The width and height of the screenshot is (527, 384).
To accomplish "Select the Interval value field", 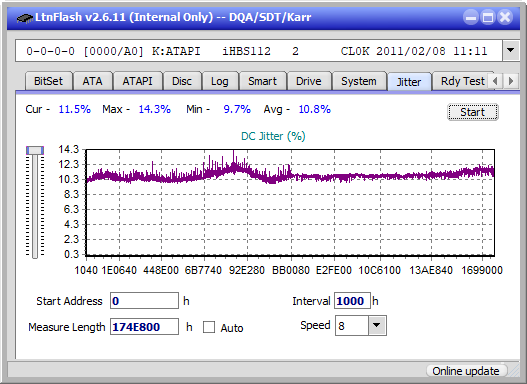I will point(352,301).
